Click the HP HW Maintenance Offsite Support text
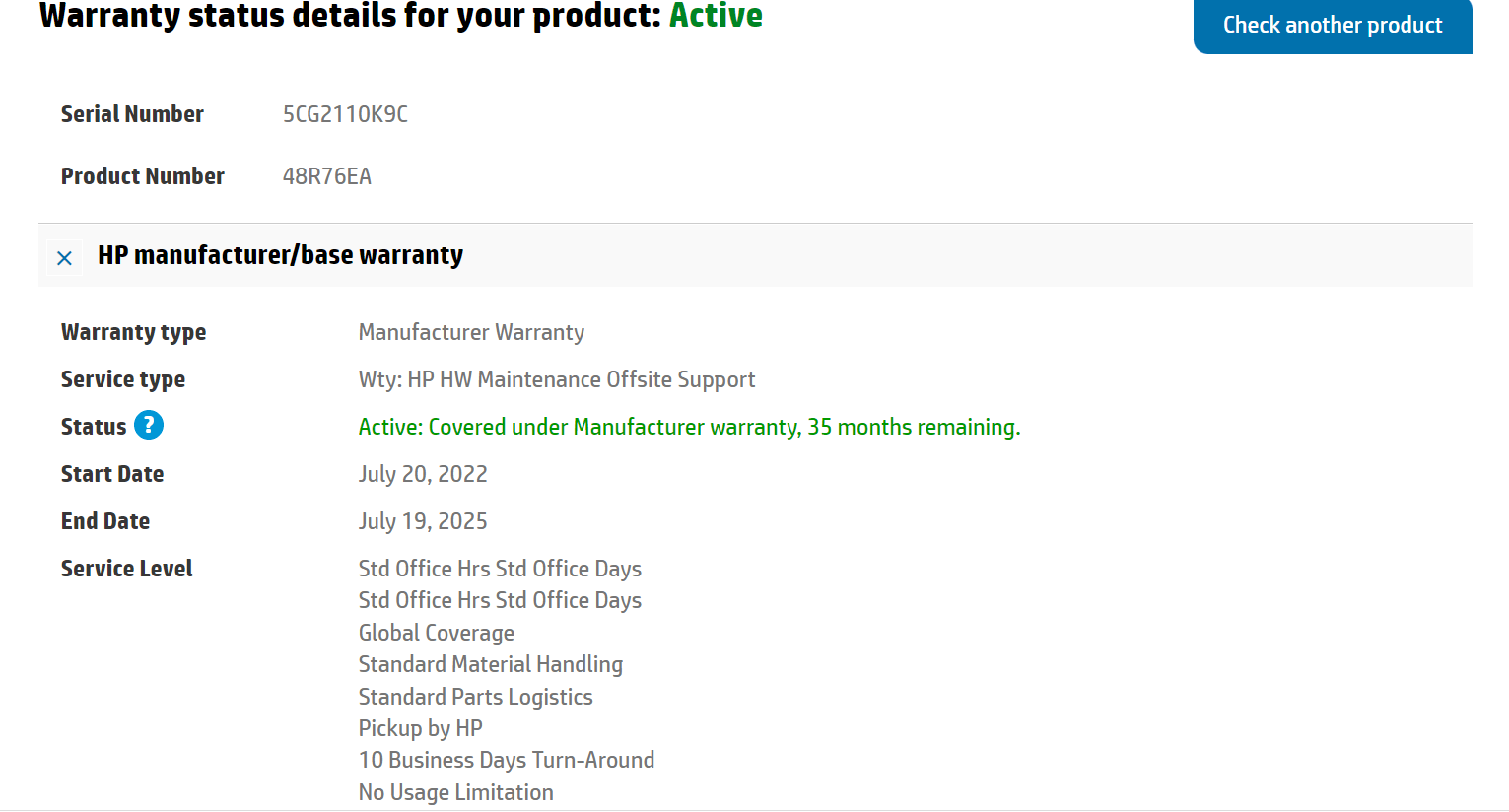This screenshot has height=812, width=1509. pos(582,379)
